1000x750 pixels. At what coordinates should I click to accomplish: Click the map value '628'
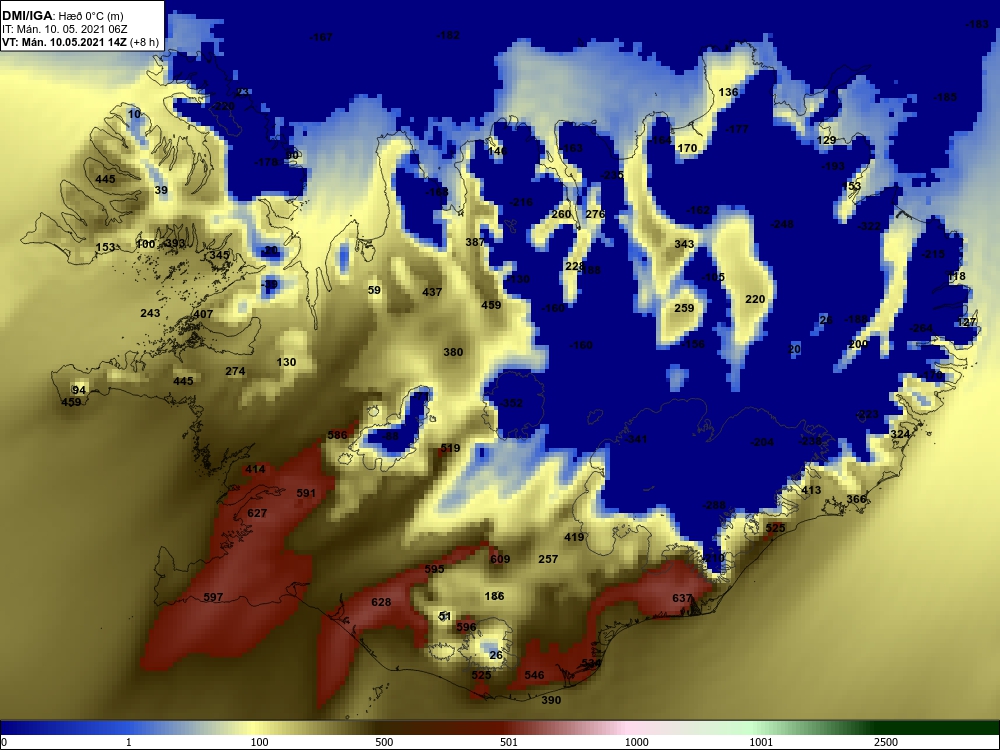click(x=381, y=602)
